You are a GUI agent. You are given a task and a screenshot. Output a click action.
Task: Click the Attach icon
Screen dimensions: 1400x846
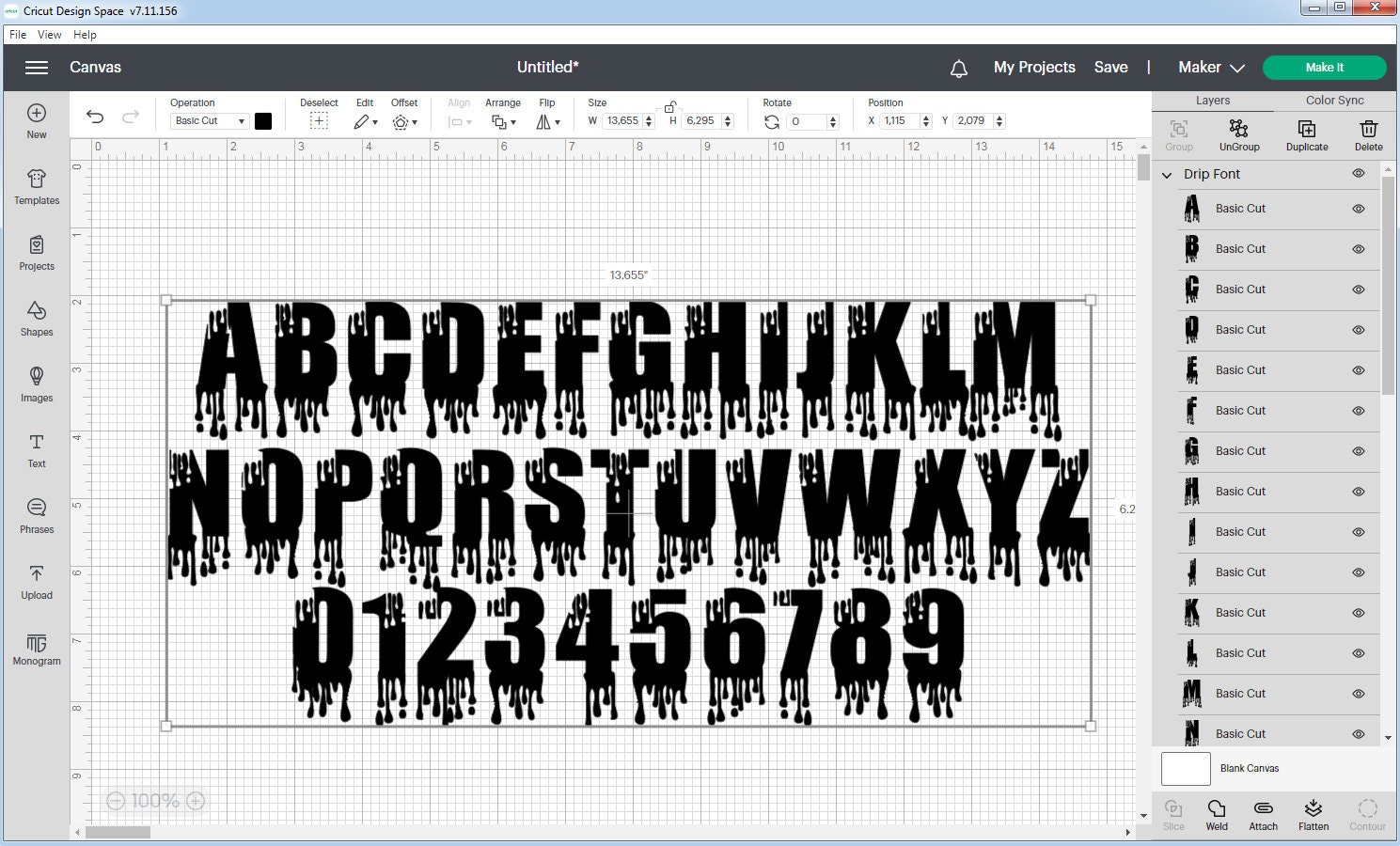coord(1263,813)
